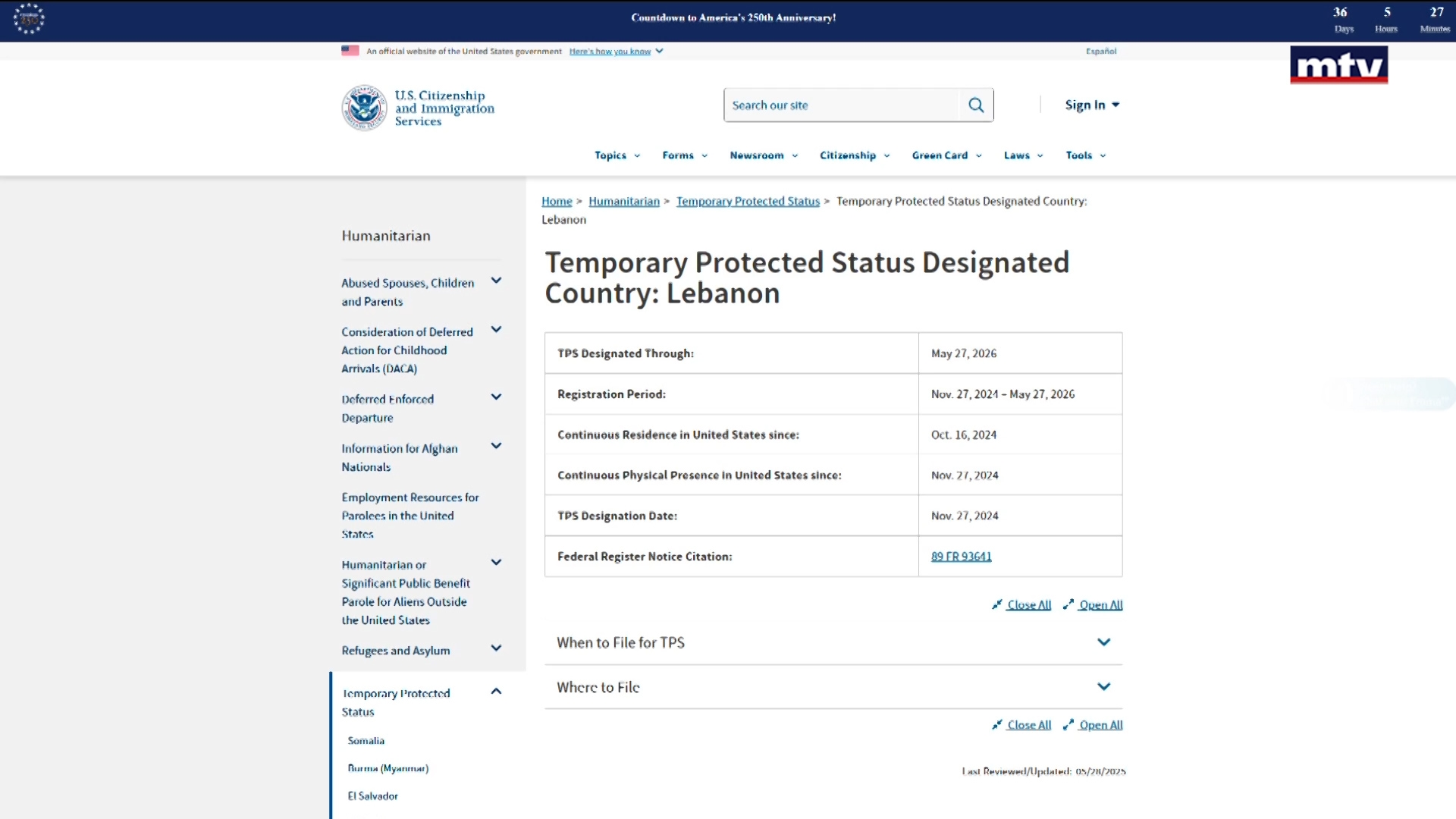Click the MTV logo
Screen dimensions: 1456x819
tap(1338, 65)
